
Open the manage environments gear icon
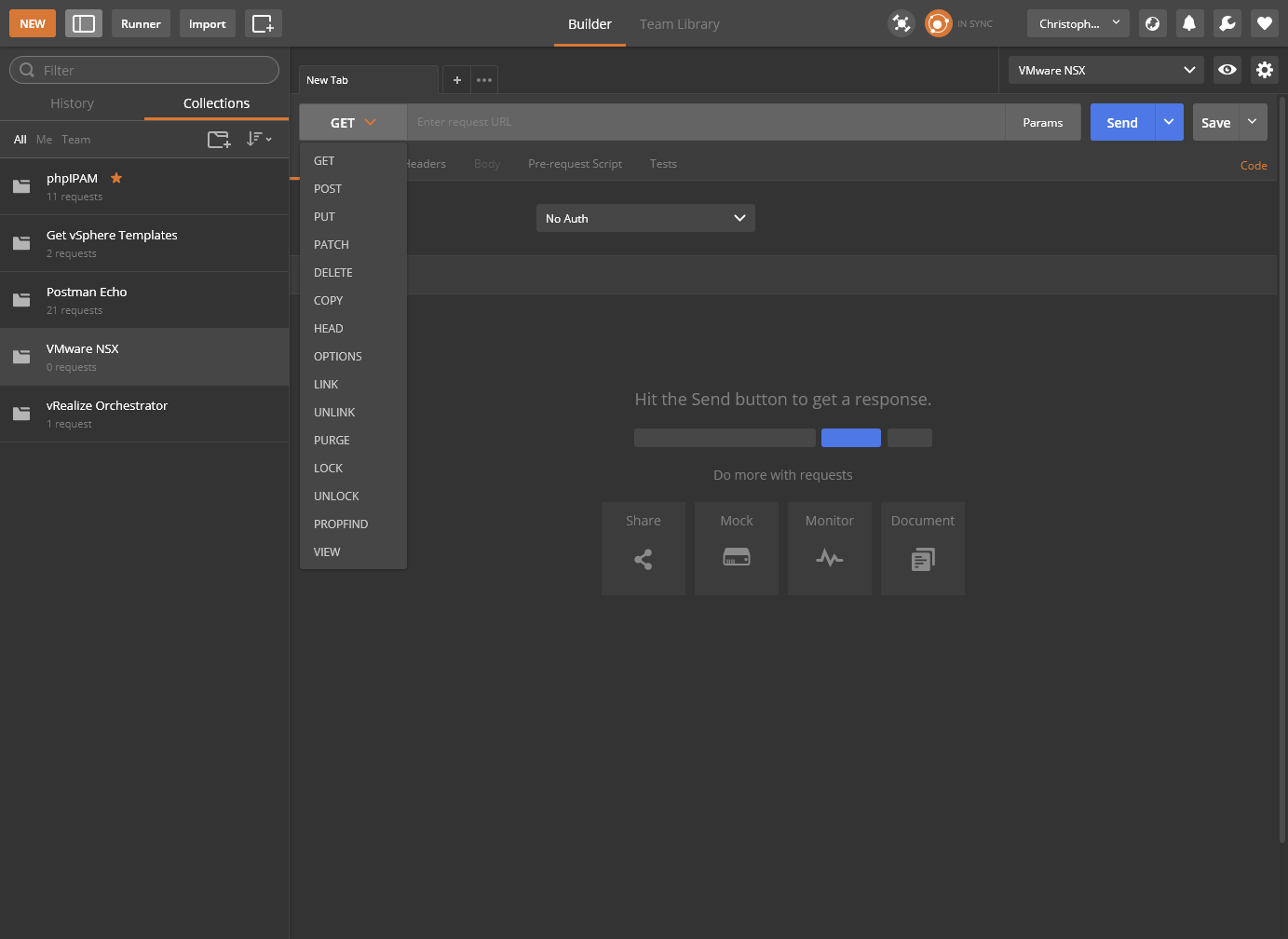click(1264, 70)
